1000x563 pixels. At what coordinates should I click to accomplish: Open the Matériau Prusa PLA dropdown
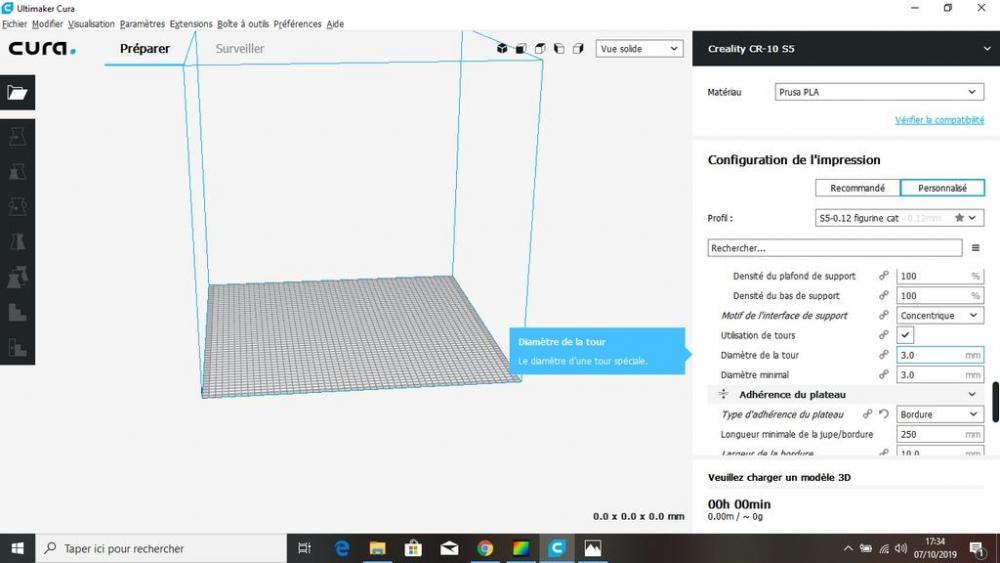click(x=879, y=92)
